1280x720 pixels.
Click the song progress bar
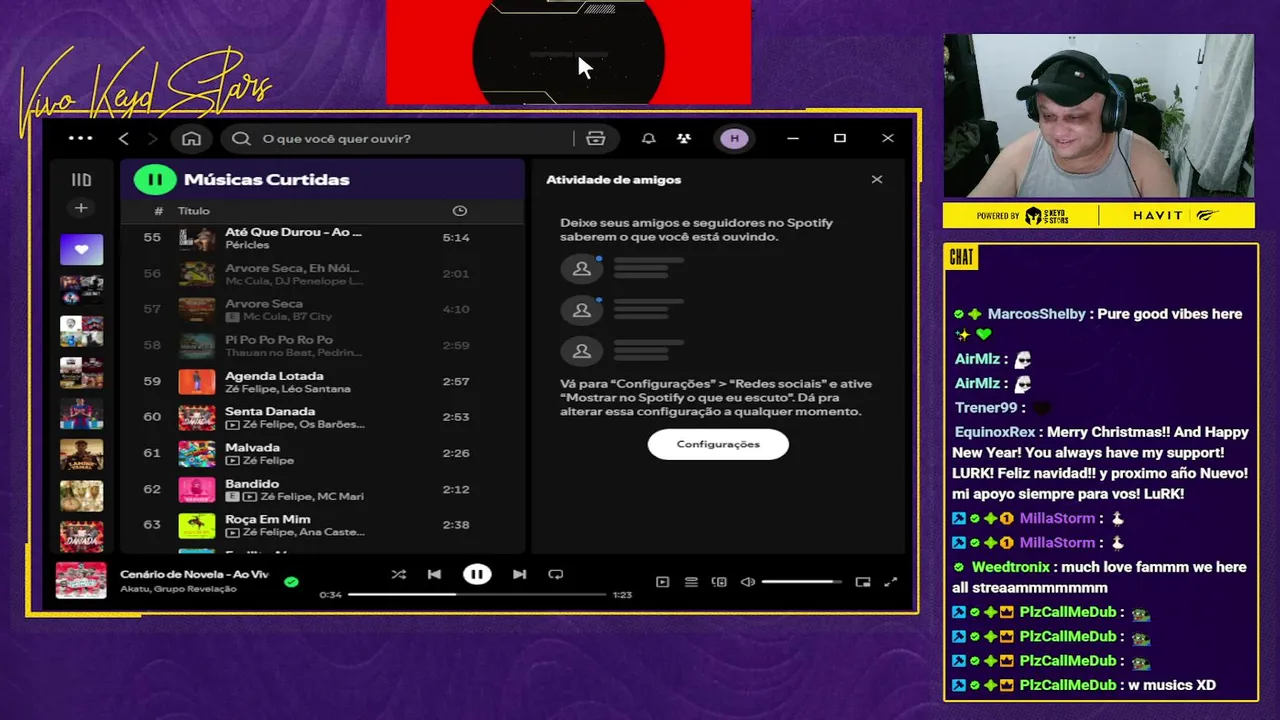coord(477,594)
